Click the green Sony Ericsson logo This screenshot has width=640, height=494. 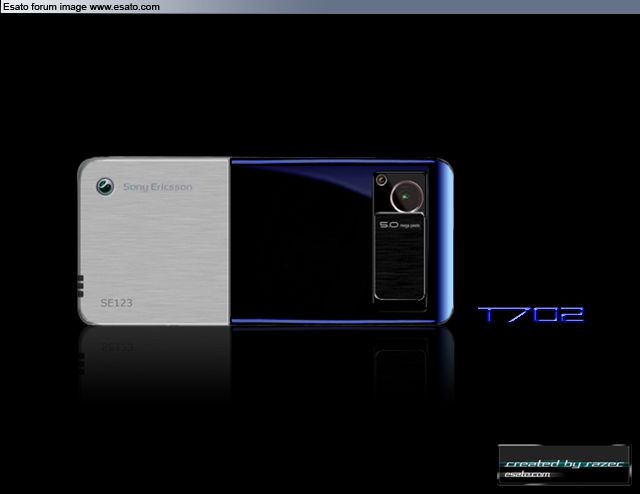tap(105, 187)
